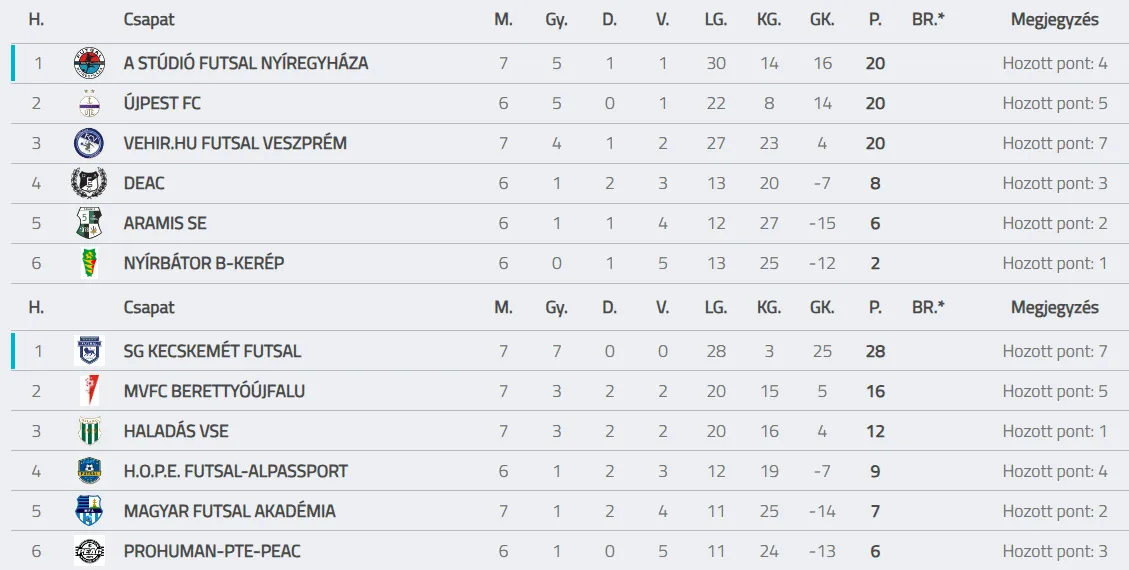1129x570 pixels.
Task: Click the A Stúdió Futsal Nyíregyháza team logo
Action: [x=89, y=64]
